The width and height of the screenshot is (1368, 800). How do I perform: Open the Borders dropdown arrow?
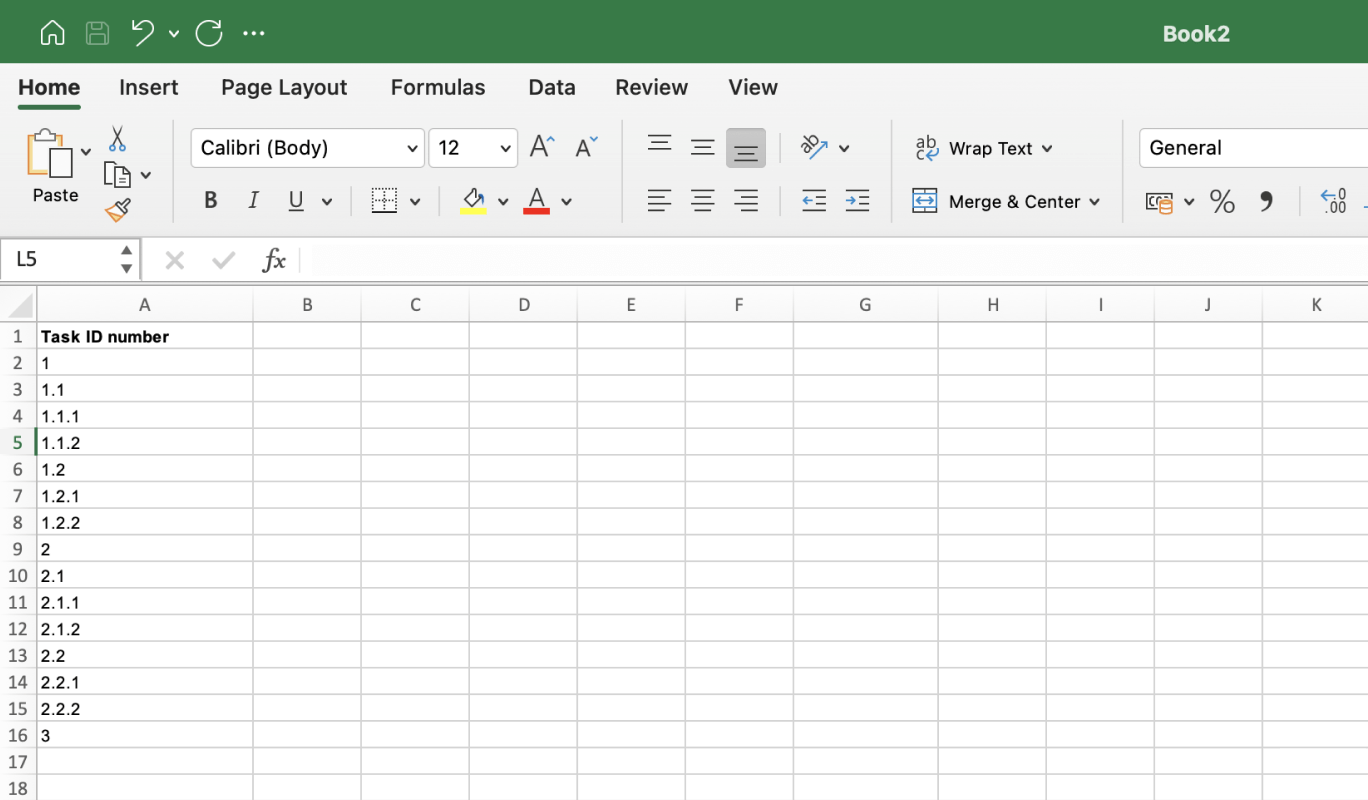(x=414, y=200)
